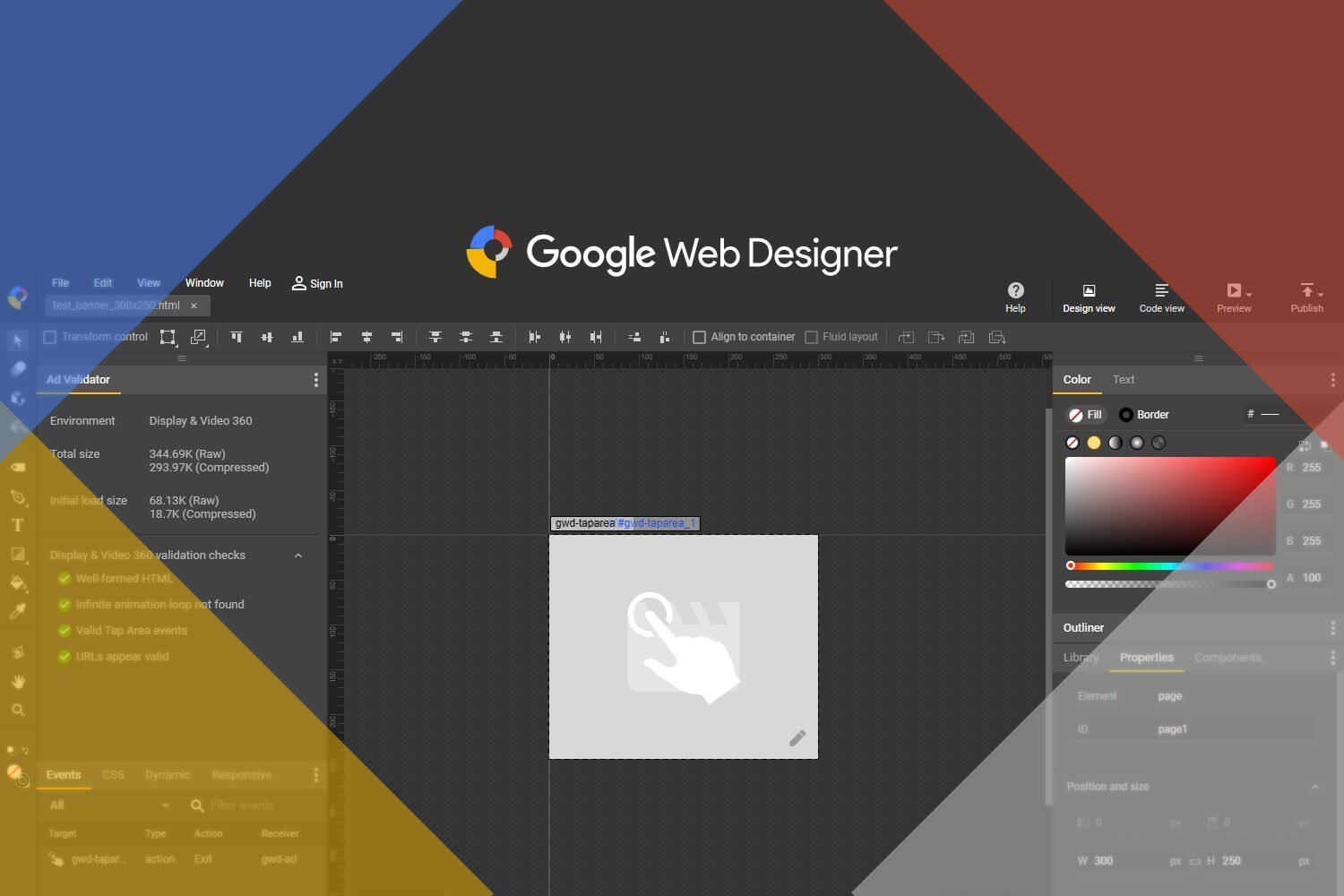Activate the Zoom tool
The image size is (1344, 896).
click(x=18, y=710)
